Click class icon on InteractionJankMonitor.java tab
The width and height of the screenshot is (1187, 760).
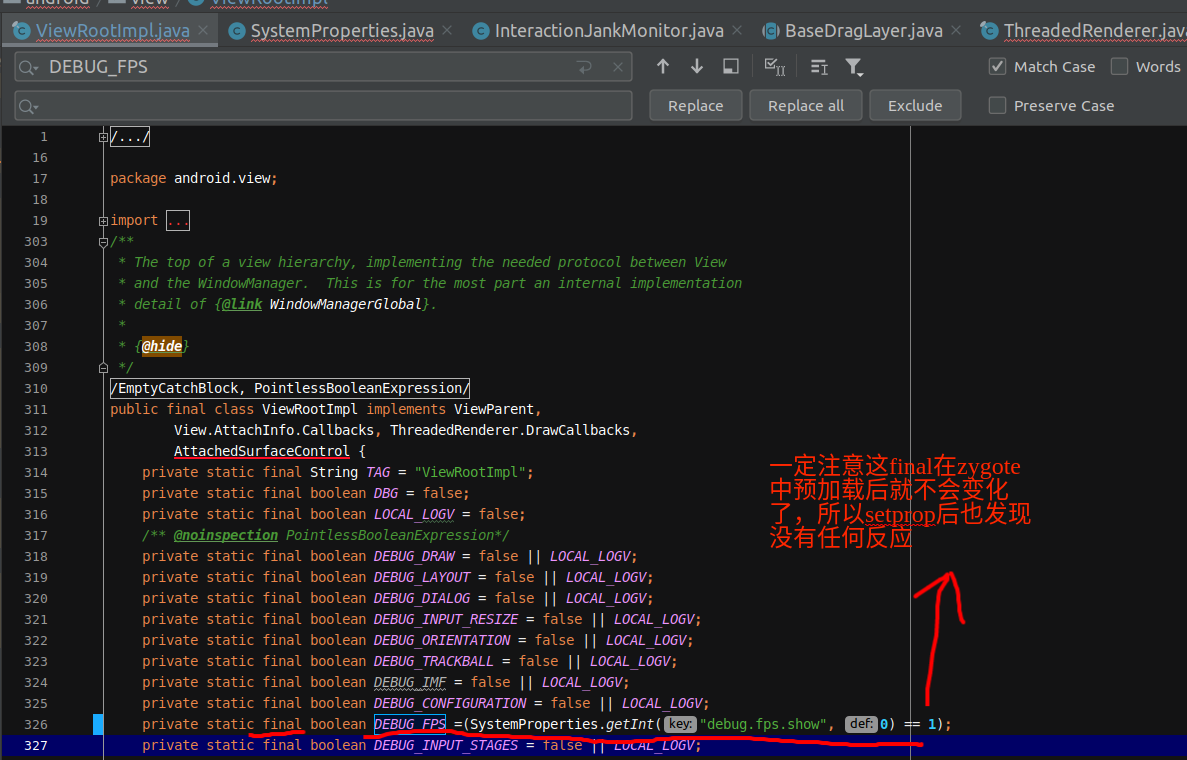481,31
